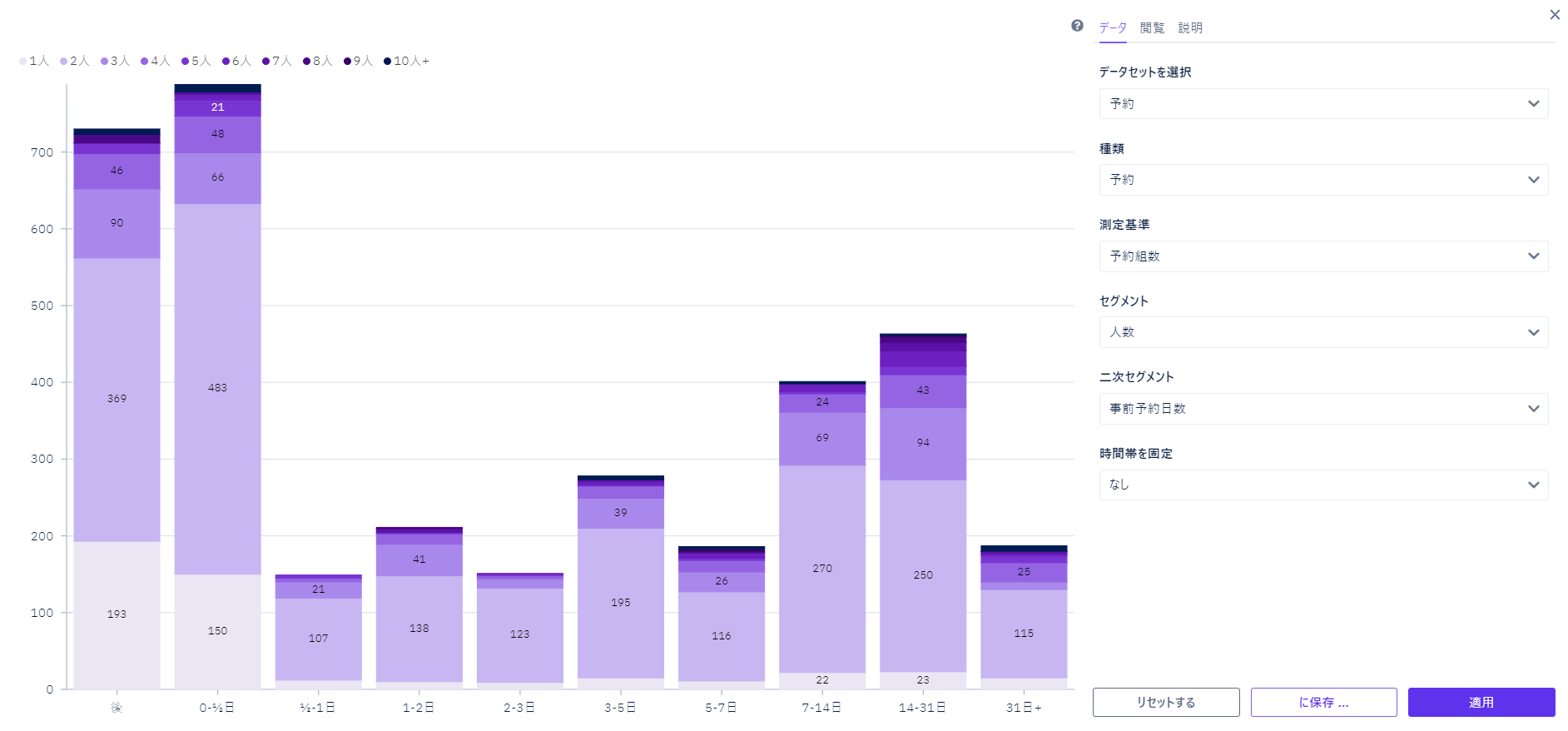Switch to the データ tab
Viewport: 1568px width, 731px height.
(x=1112, y=28)
